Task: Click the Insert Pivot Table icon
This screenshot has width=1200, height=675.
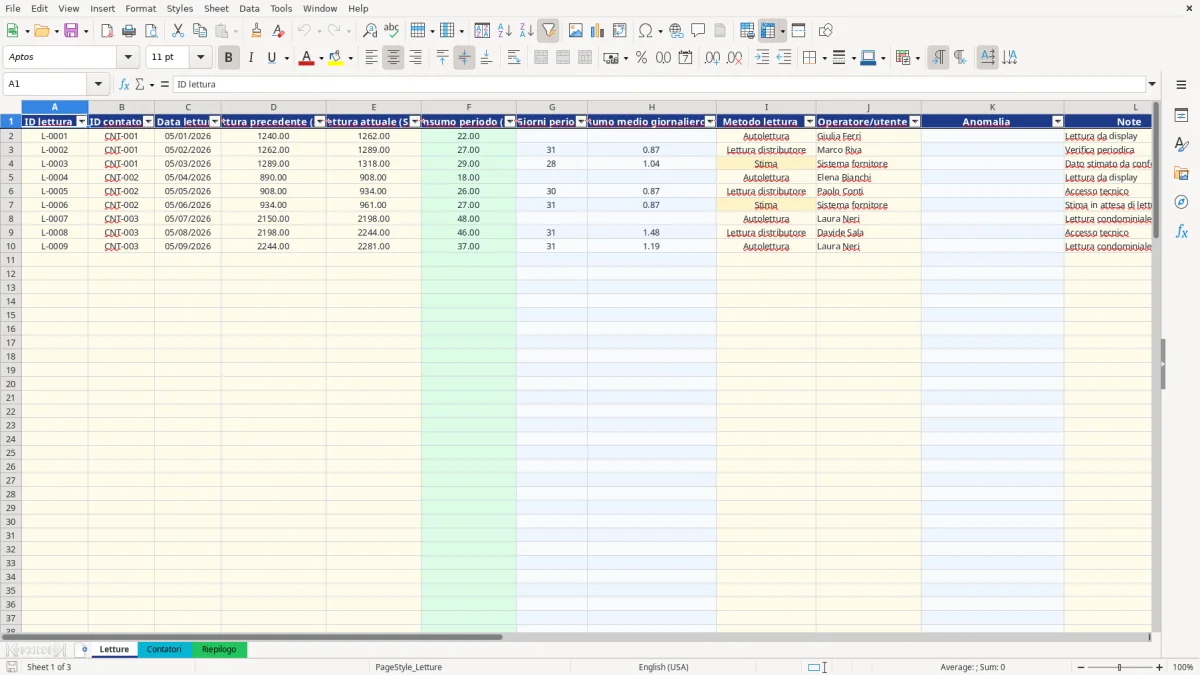Action: (x=620, y=31)
